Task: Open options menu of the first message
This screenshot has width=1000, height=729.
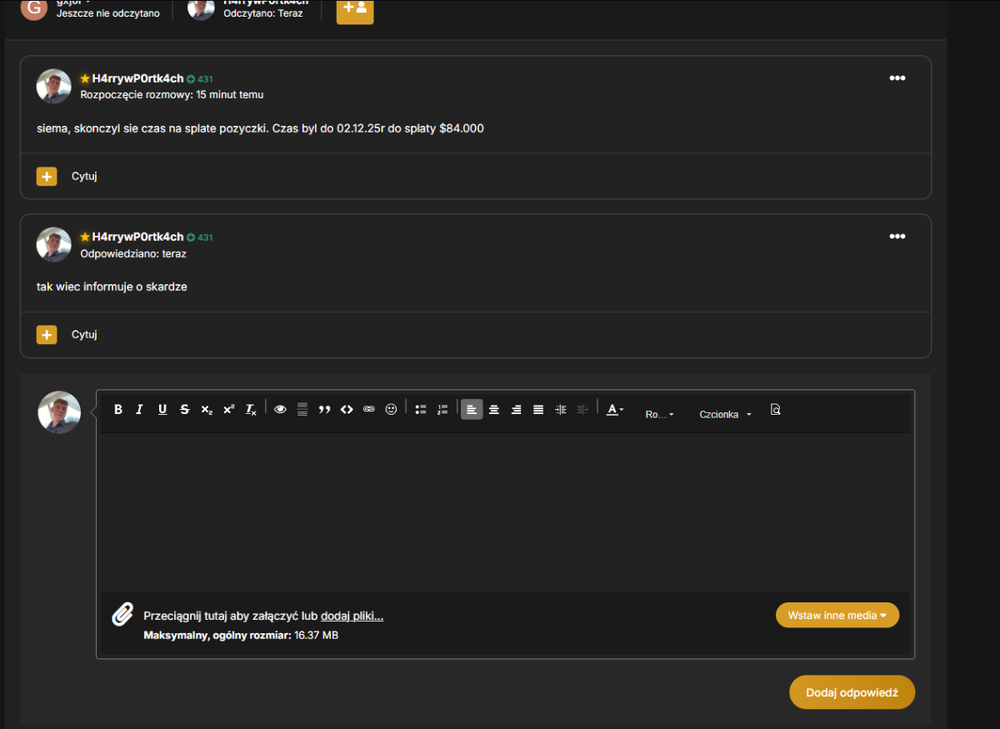Action: tap(897, 78)
